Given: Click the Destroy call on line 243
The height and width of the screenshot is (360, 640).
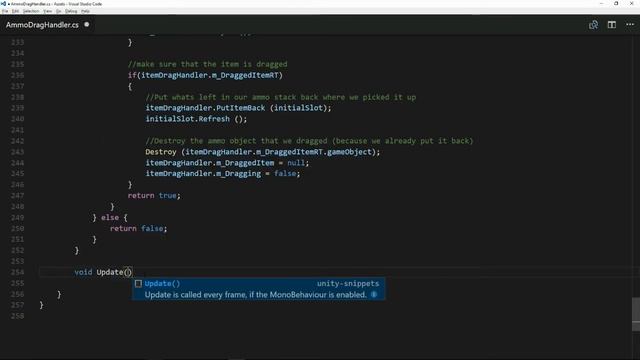Looking at the screenshot, I should click(x=262, y=152).
